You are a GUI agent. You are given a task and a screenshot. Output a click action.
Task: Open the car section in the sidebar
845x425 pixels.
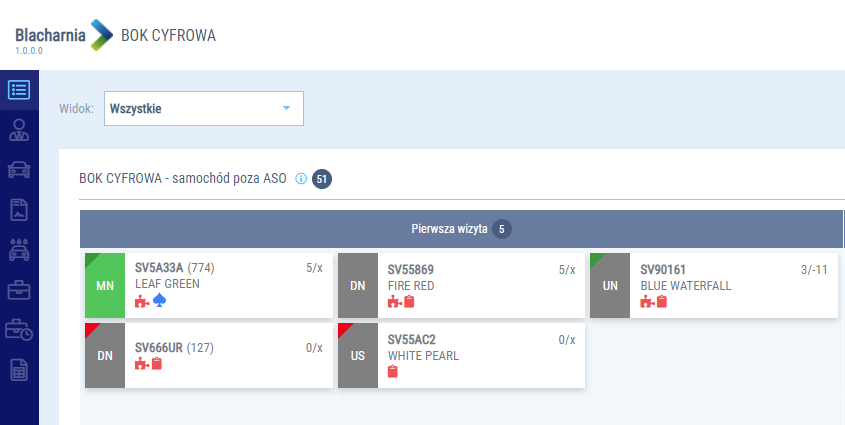point(19,169)
